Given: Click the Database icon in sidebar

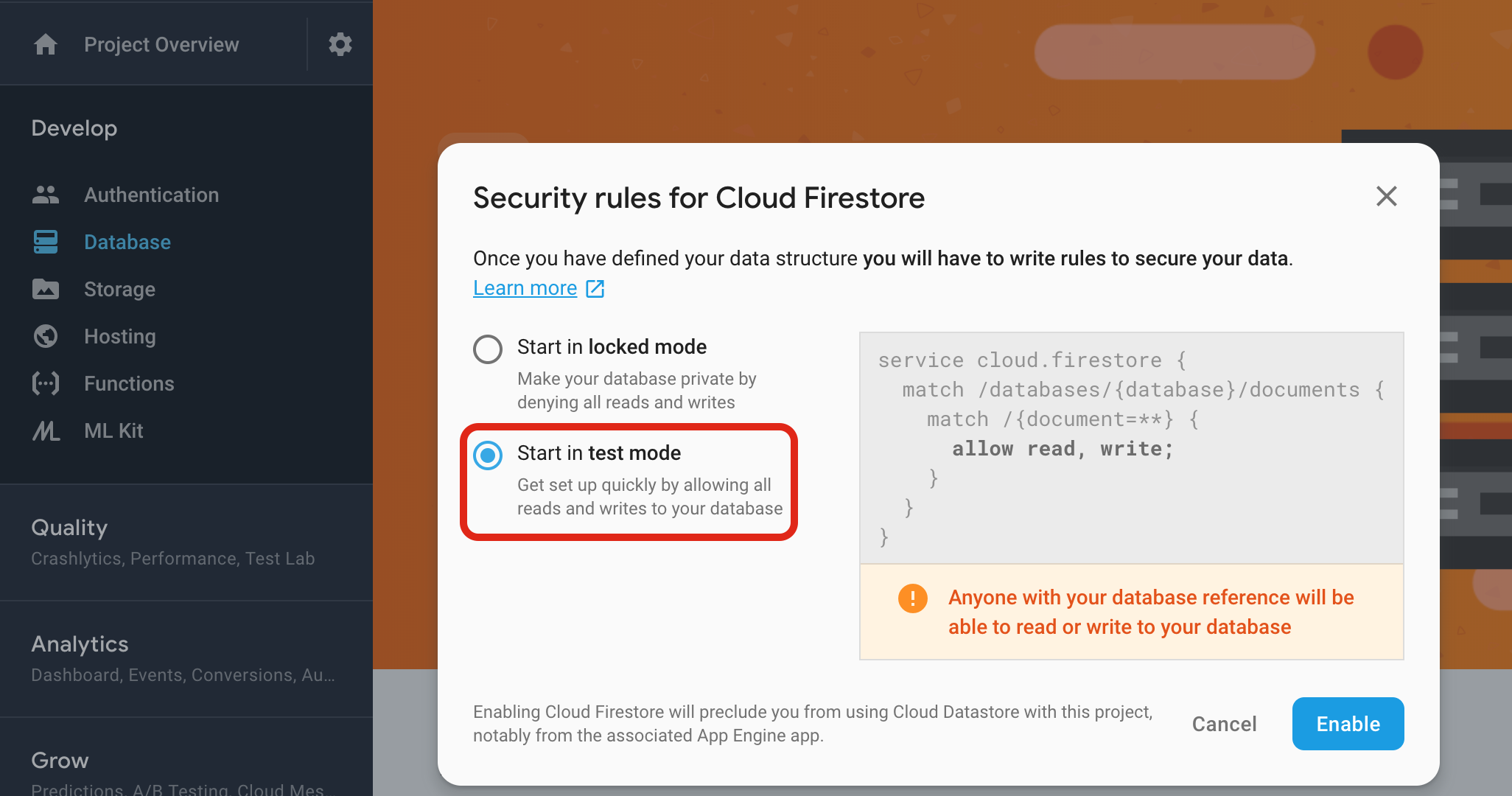Looking at the screenshot, I should (x=45, y=242).
